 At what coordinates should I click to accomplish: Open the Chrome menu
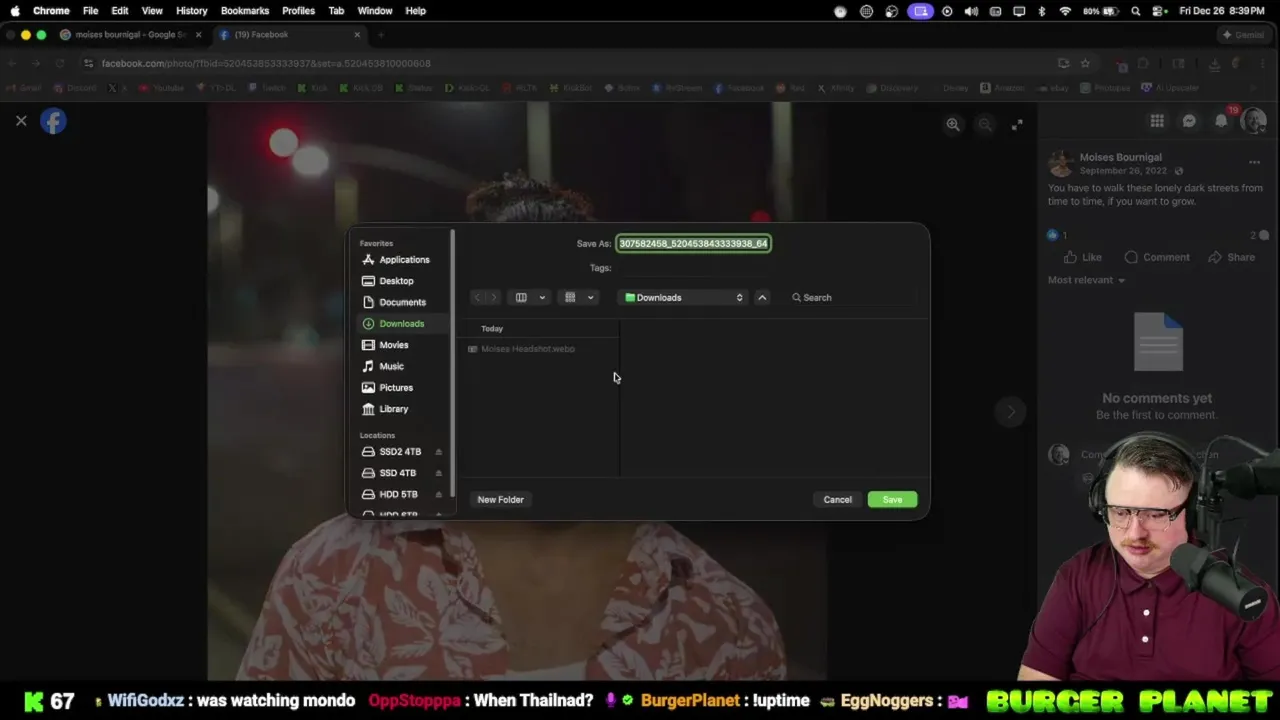pos(51,11)
